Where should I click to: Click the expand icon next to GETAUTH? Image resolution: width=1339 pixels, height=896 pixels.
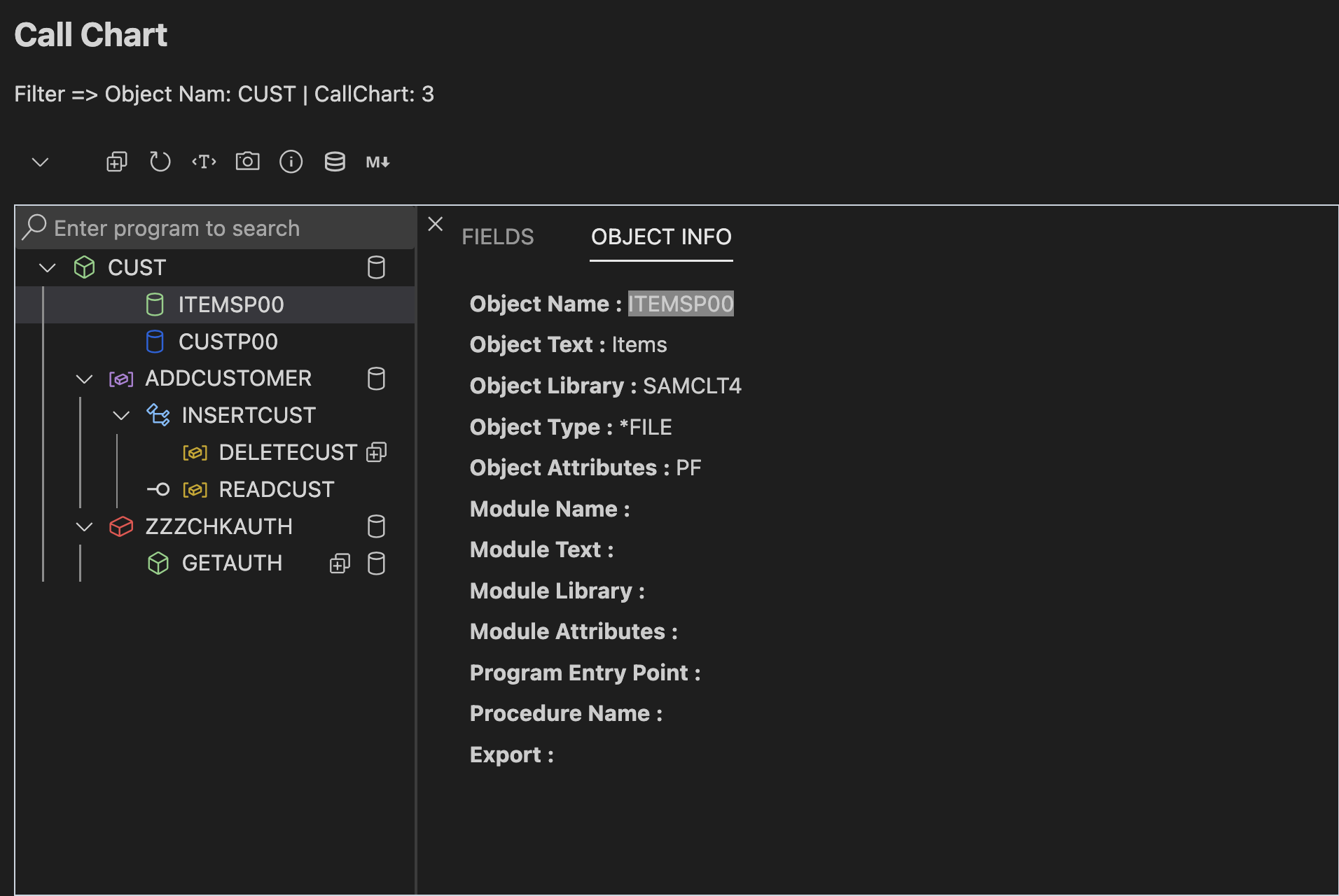(340, 563)
